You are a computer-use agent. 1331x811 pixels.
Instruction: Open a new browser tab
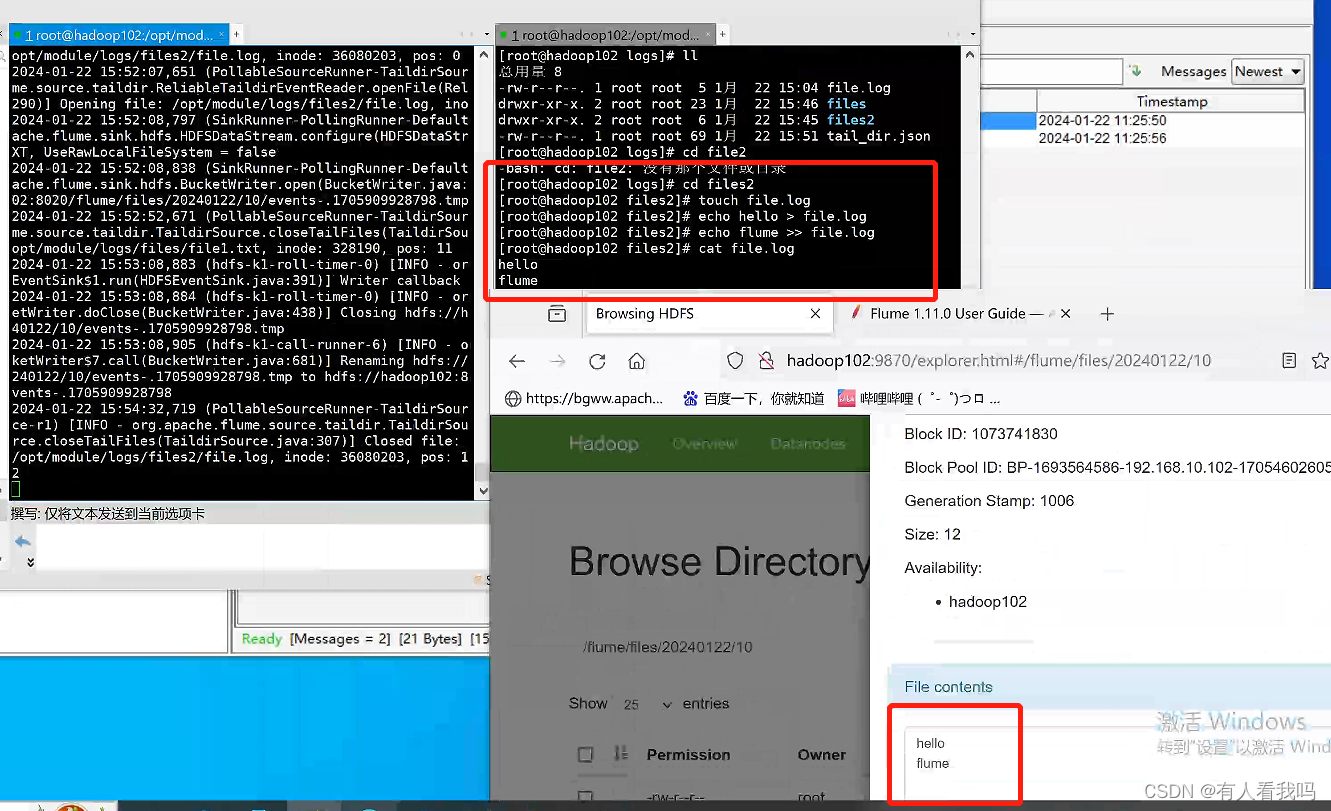(1107, 314)
